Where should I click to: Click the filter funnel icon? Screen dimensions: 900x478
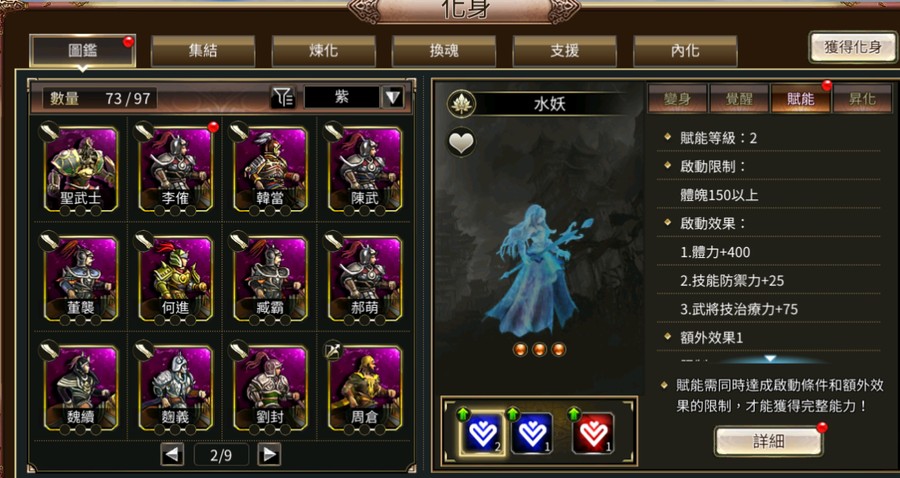(x=282, y=98)
